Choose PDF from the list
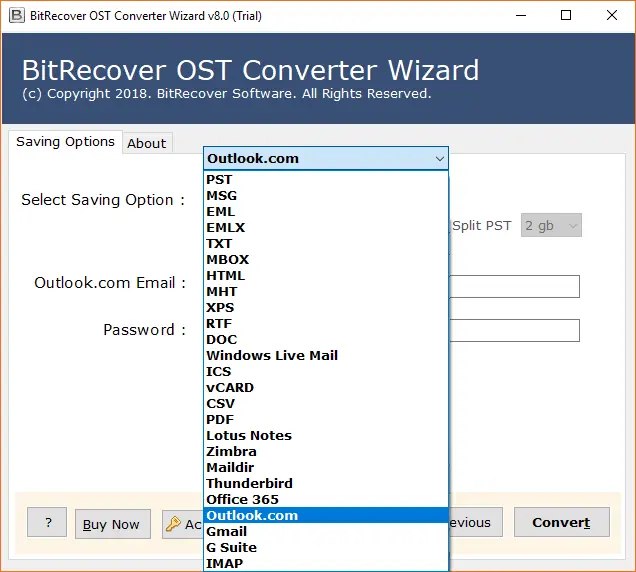The width and height of the screenshot is (636, 572). point(326,419)
